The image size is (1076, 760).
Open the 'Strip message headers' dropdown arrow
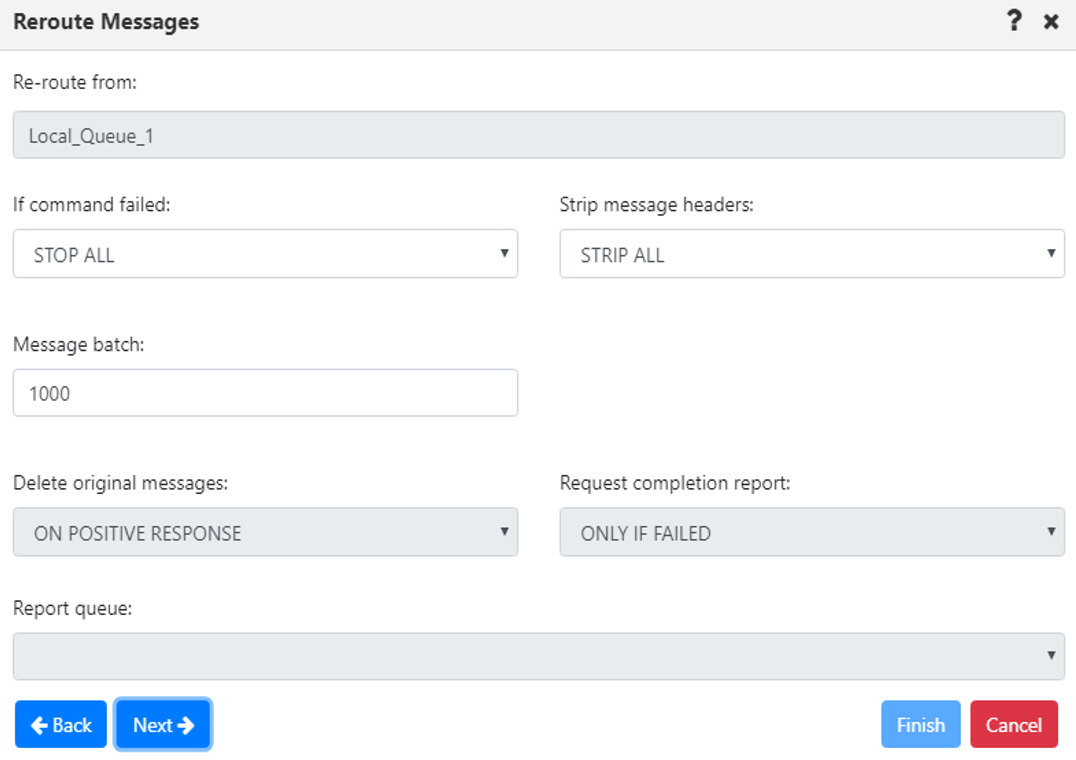tap(1052, 254)
